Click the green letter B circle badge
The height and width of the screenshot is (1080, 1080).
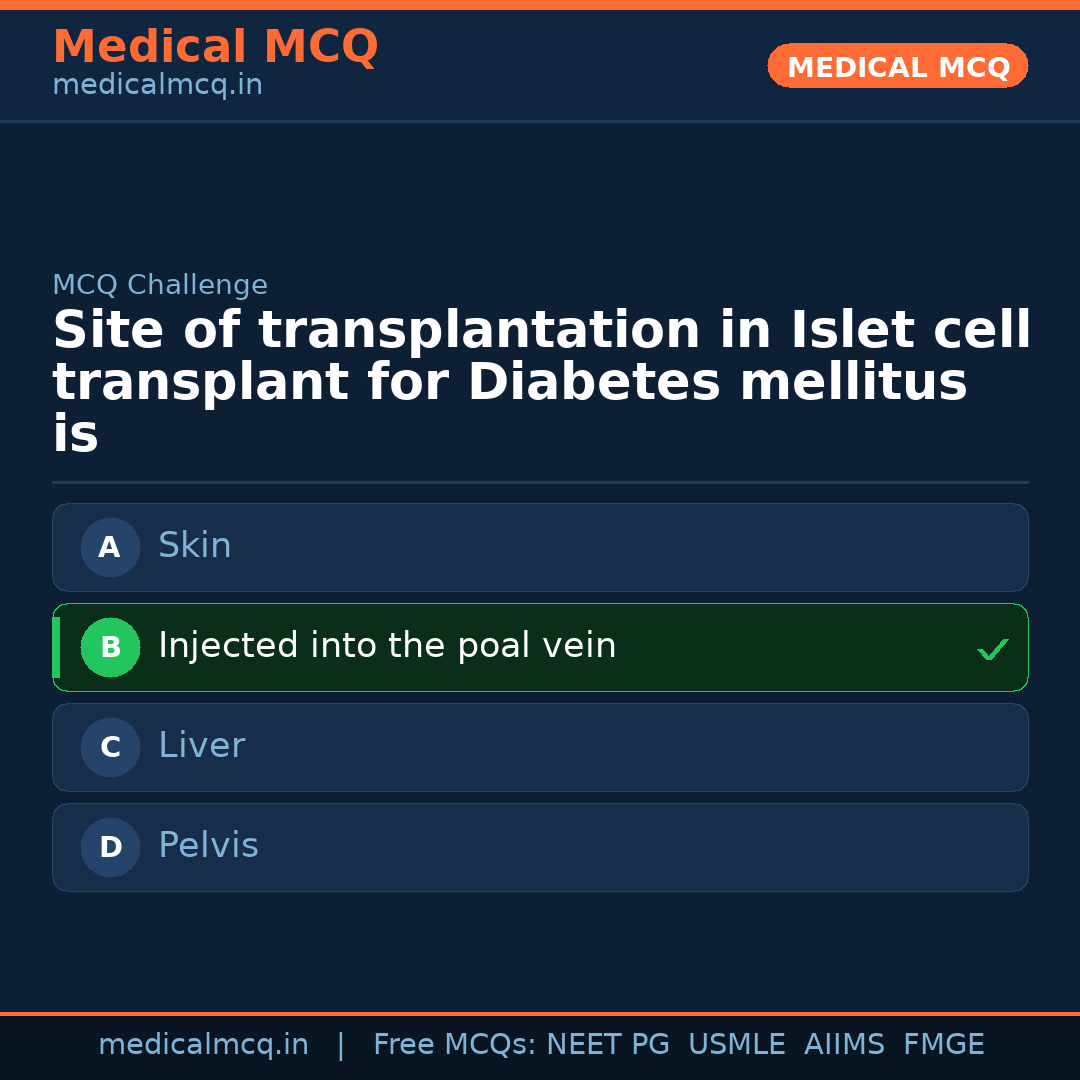[110, 647]
